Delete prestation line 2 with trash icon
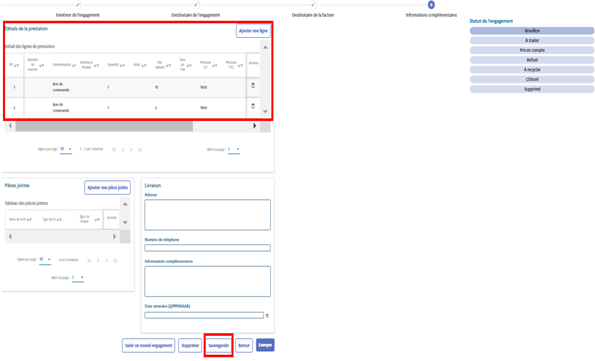595x361 pixels. (x=253, y=106)
